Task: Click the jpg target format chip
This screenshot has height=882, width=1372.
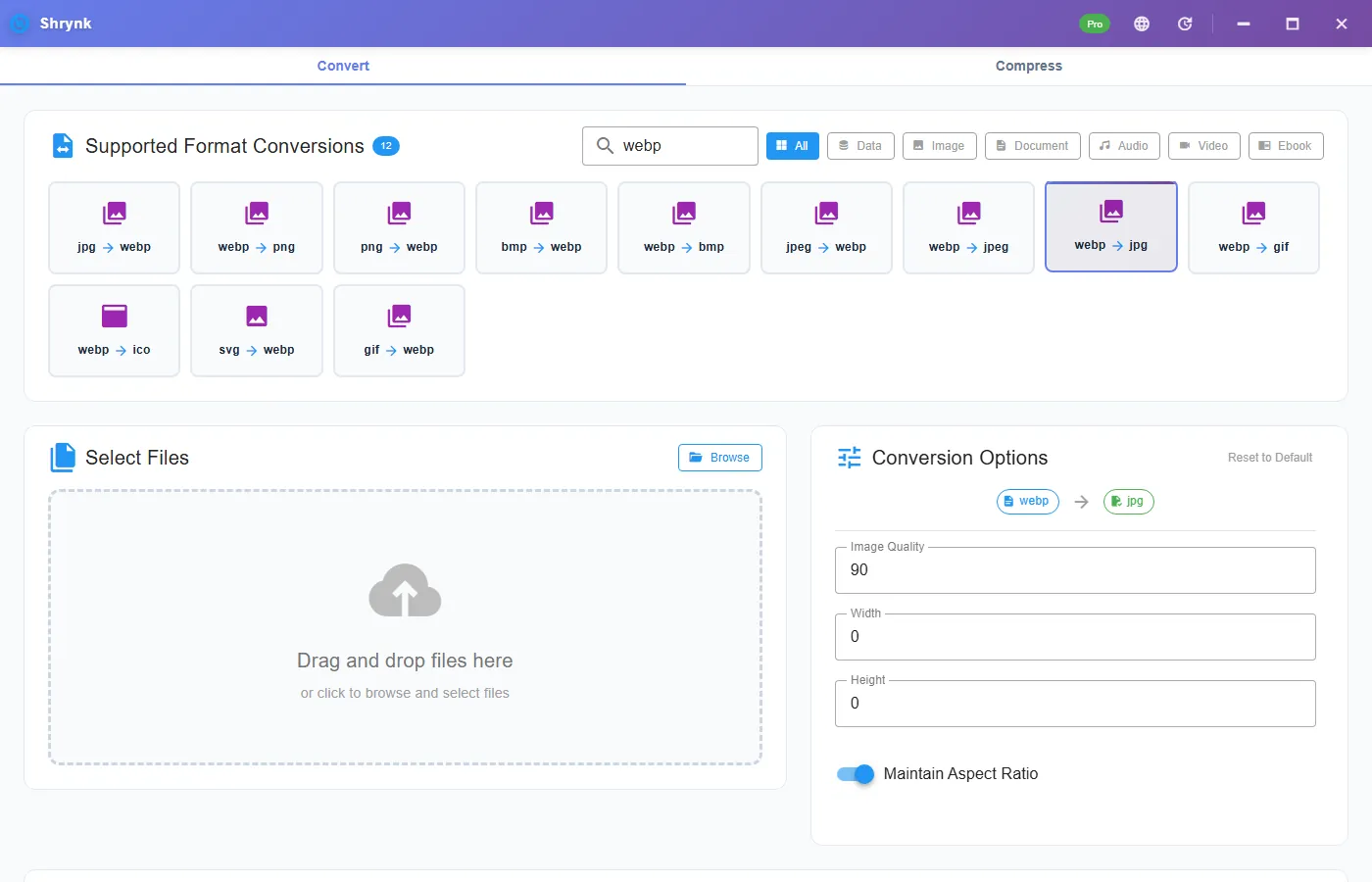Action: click(x=1129, y=502)
